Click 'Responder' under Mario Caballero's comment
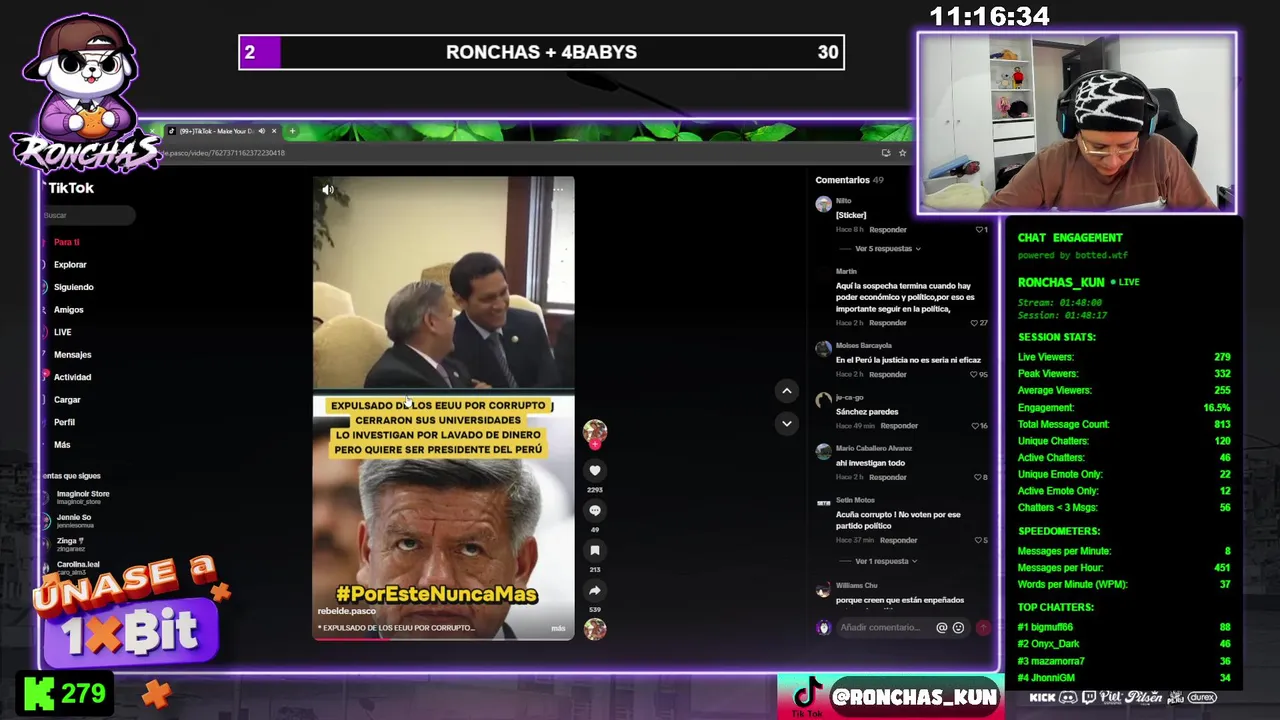Image resolution: width=1280 pixels, height=720 pixels. click(x=888, y=477)
